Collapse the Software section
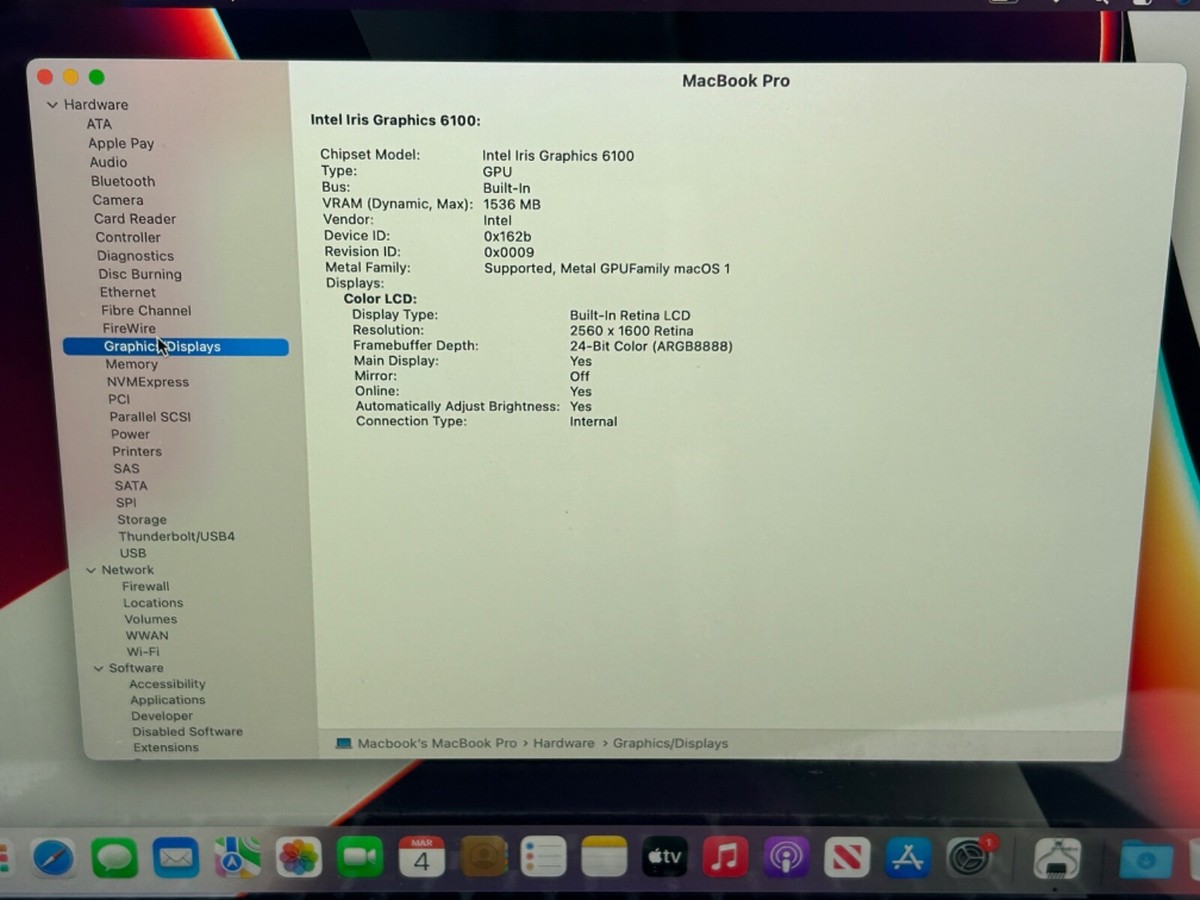Image resolution: width=1200 pixels, height=900 pixels. click(x=99, y=668)
